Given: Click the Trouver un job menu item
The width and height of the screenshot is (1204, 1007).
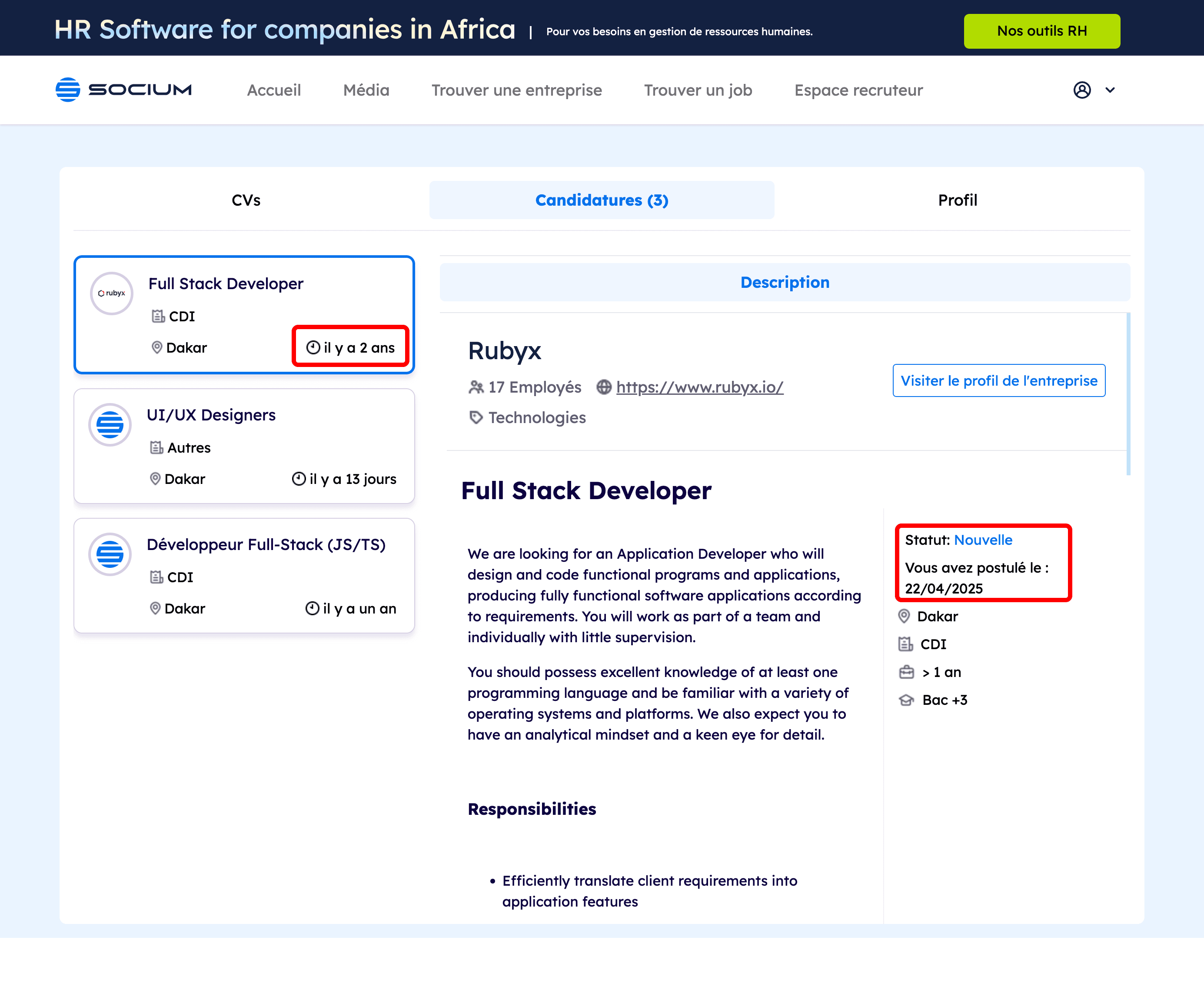Looking at the screenshot, I should (x=698, y=90).
